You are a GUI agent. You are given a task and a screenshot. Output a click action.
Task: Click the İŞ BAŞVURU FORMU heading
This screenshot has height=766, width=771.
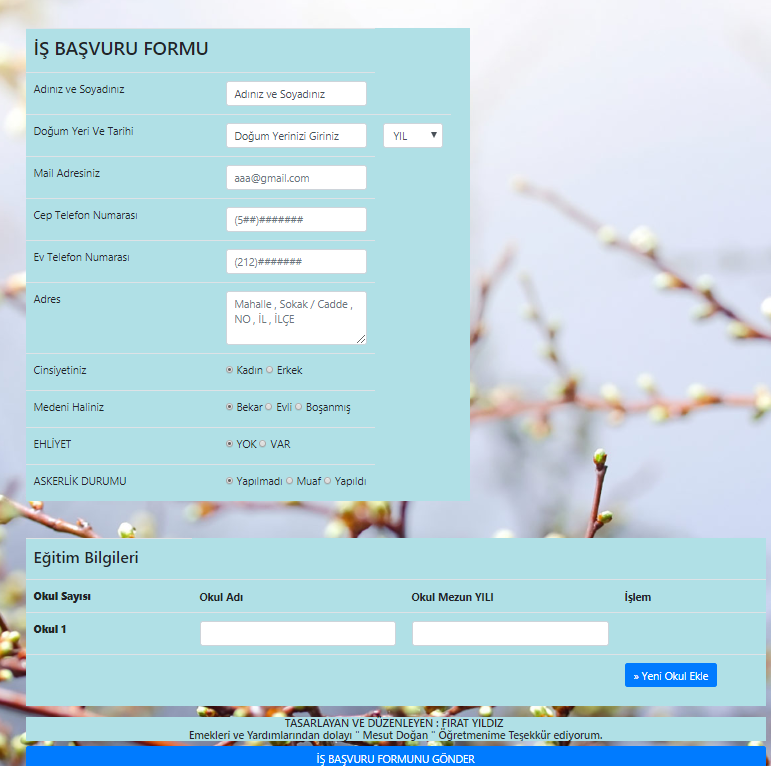pos(121,49)
